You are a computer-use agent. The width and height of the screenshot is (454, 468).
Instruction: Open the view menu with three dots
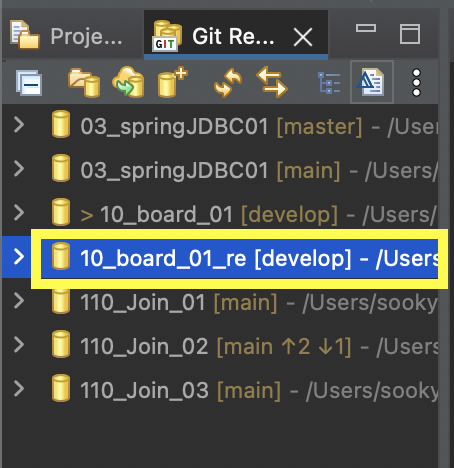pos(416,83)
